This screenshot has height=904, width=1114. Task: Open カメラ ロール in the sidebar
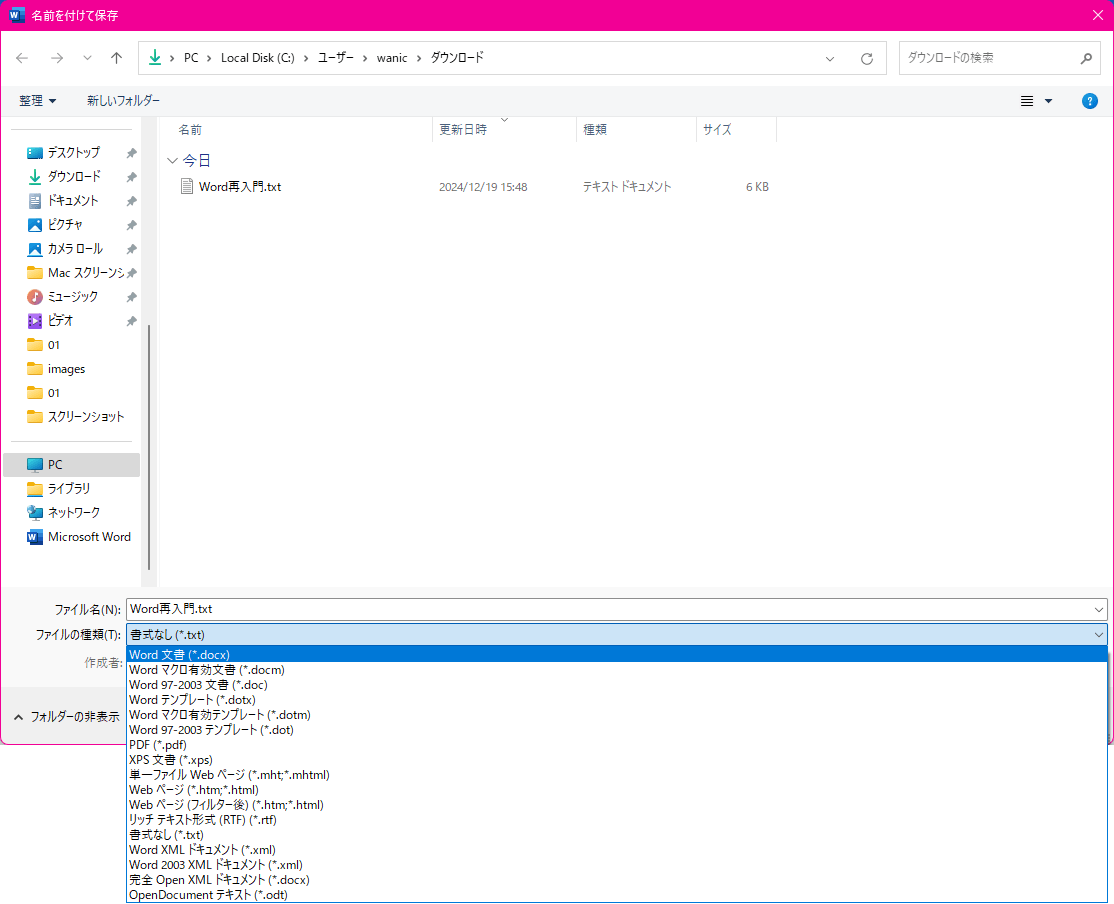pos(75,249)
